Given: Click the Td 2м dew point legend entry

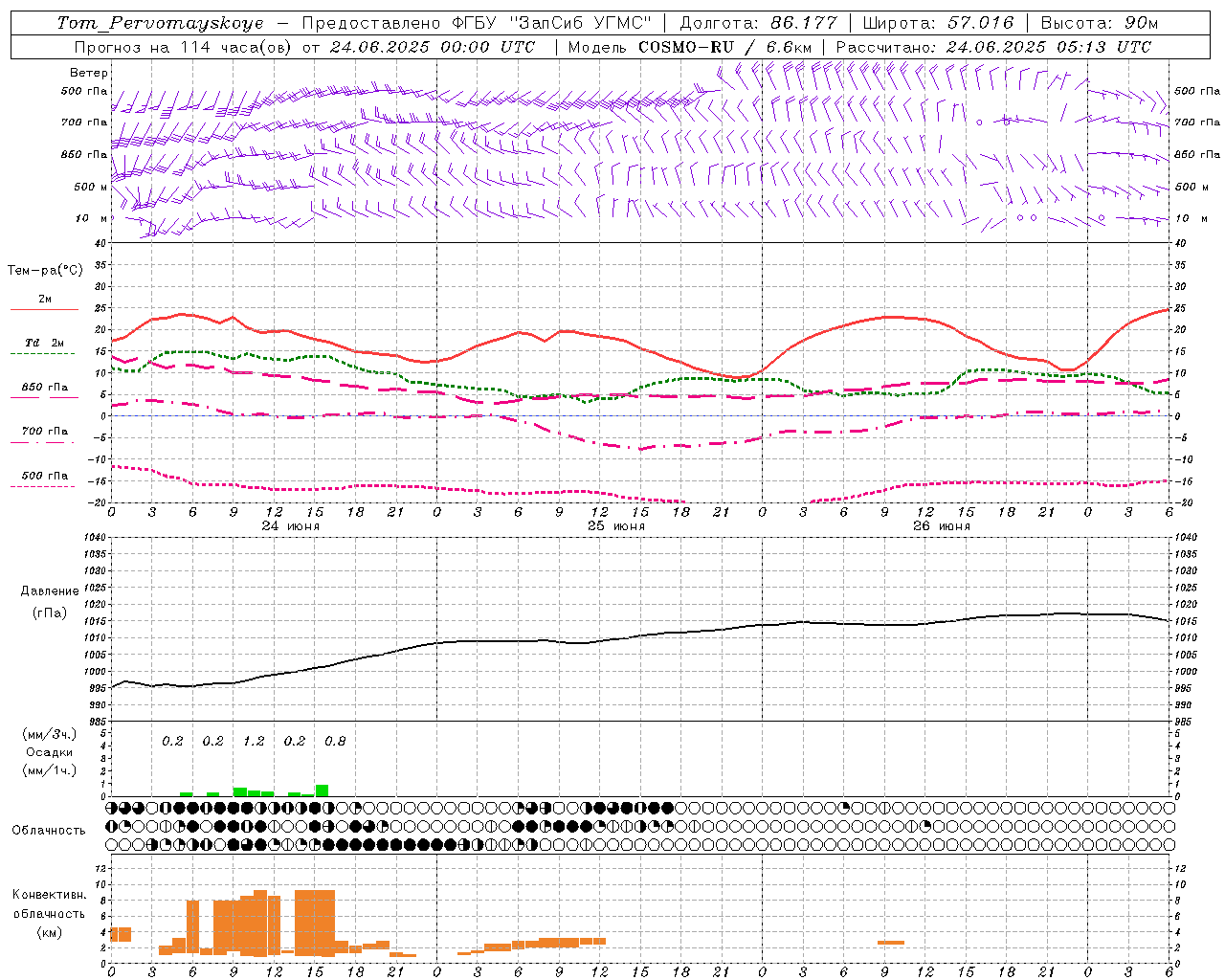Looking at the screenshot, I should coord(45,343).
